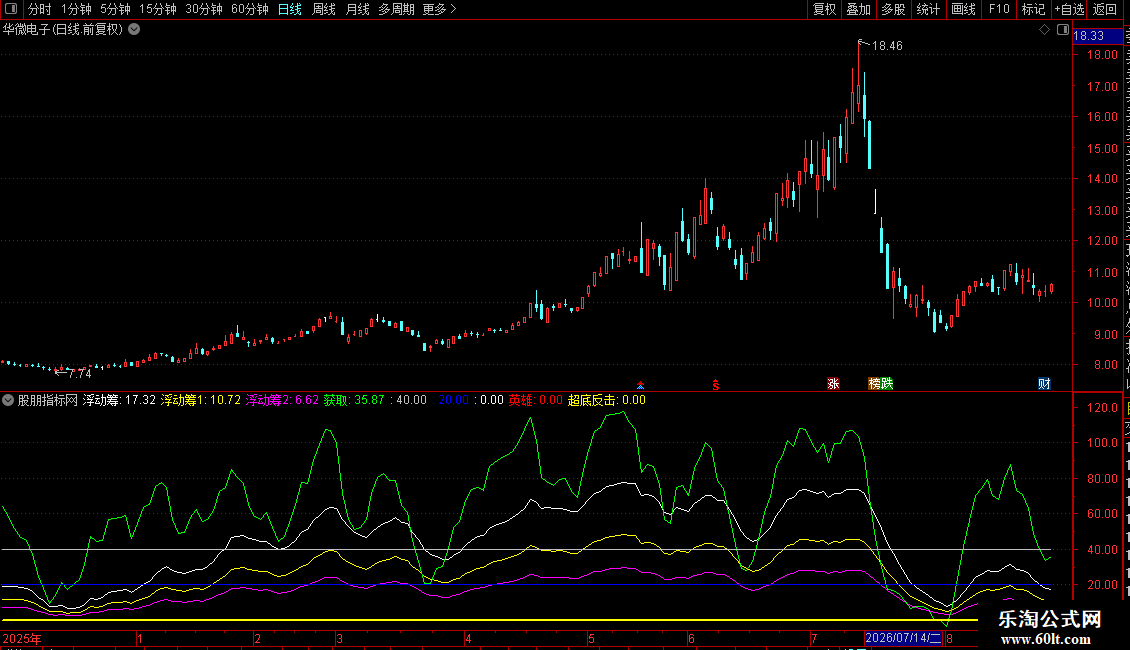Select the 30分钟 period
This screenshot has height=650, width=1130.
pos(204,9)
